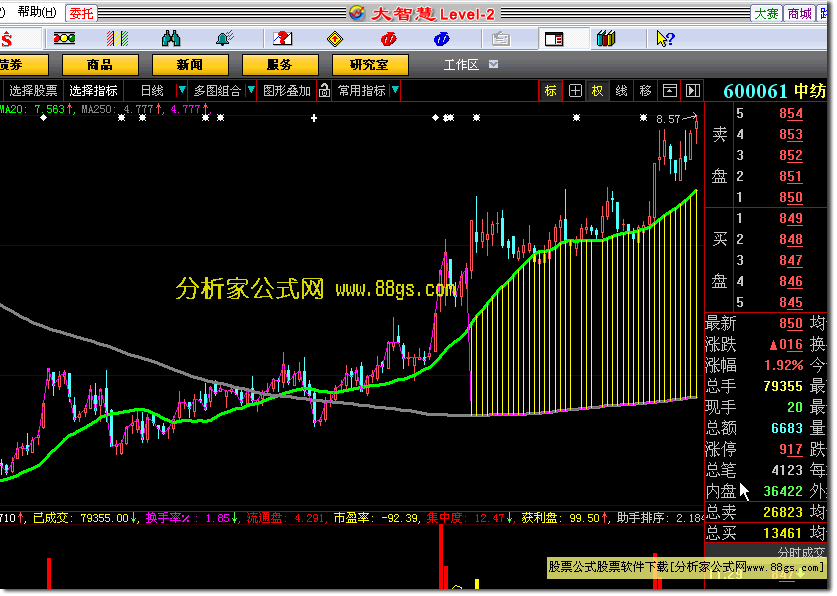Image resolution: width=837 pixels, height=596 pixels.
Task: Click the red circular info icon
Action: pyautogui.click(x=388, y=39)
